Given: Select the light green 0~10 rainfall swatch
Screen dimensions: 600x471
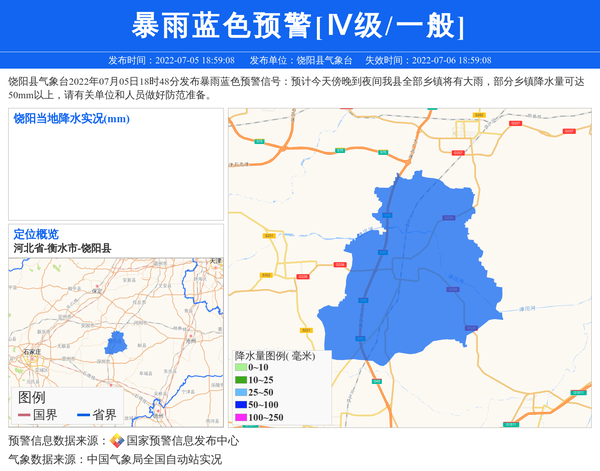Looking at the screenshot, I should (240, 368).
